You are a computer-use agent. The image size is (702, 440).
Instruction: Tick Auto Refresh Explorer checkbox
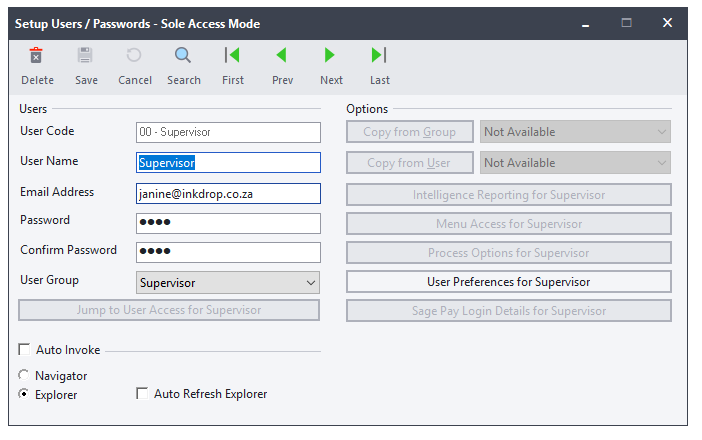[142, 394]
